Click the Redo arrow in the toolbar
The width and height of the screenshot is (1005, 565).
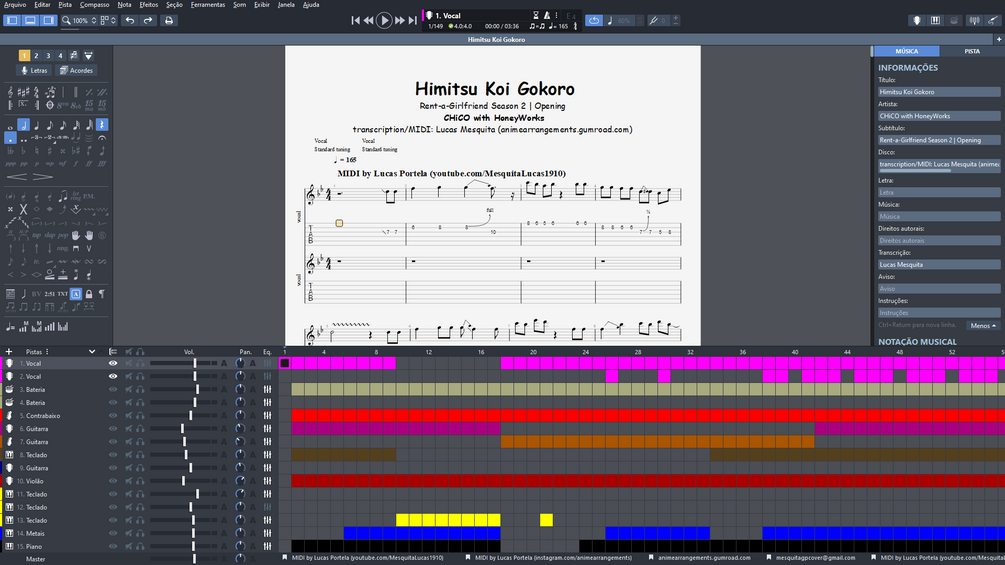point(148,20)
